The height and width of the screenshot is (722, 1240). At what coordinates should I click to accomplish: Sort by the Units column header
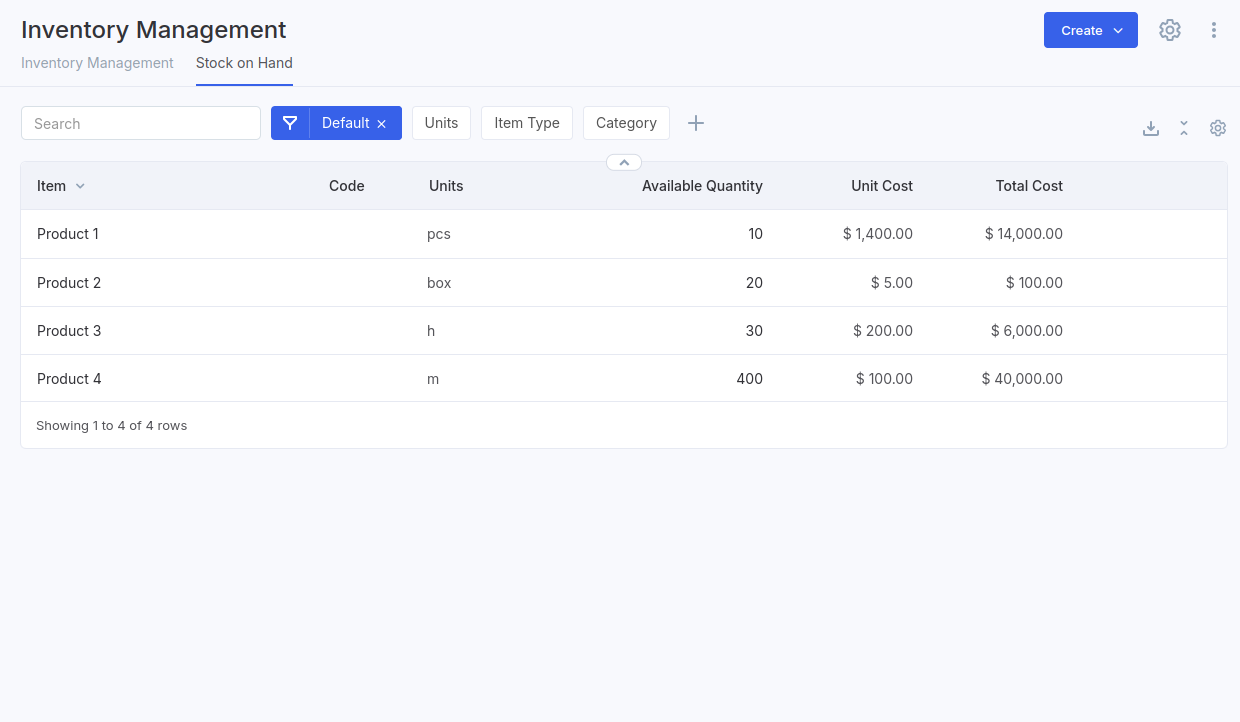tap(446, 186)
